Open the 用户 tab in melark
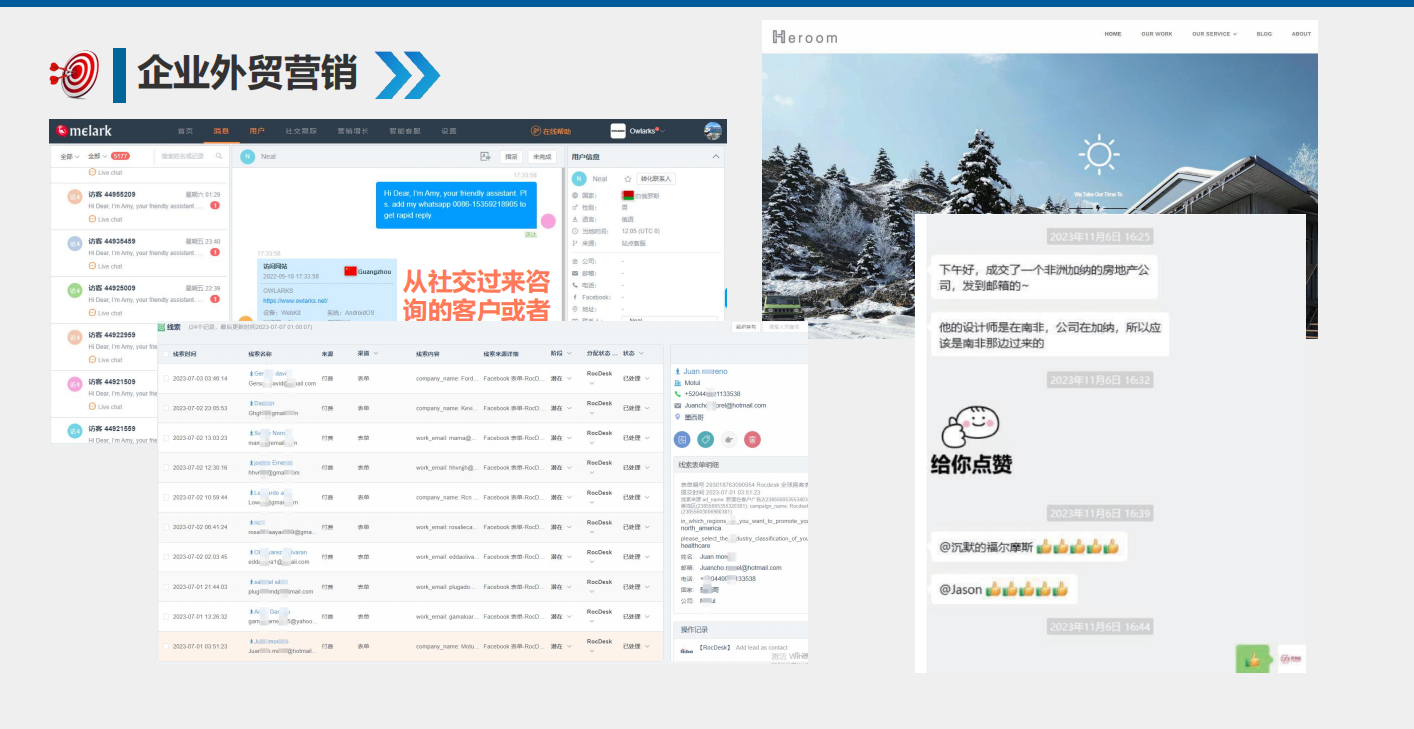The image size is (1414, 729). pos(257,131)
